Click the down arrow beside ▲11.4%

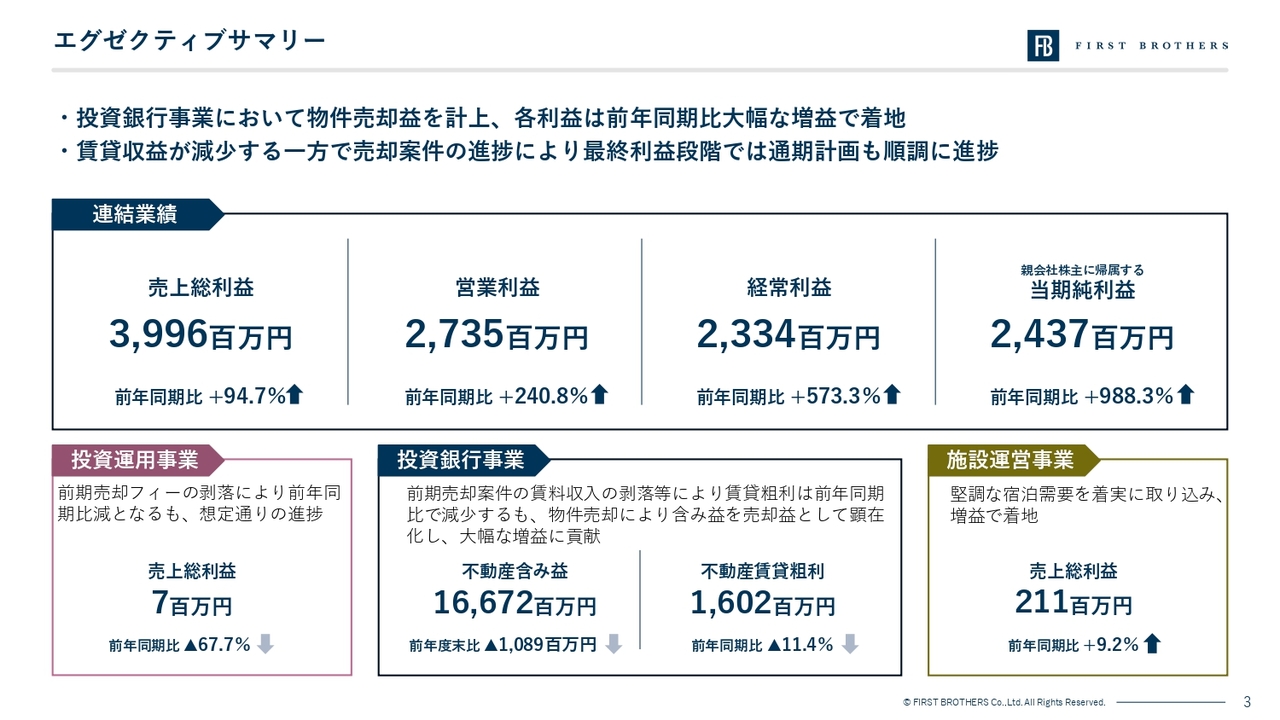pos(850,644)
